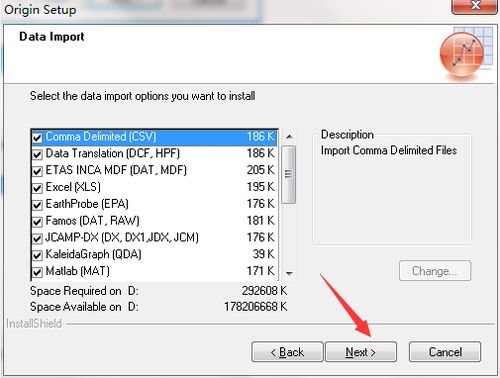The image size is (500, 378).
Task: Click the 195 K size value
Action: point(260,187)
